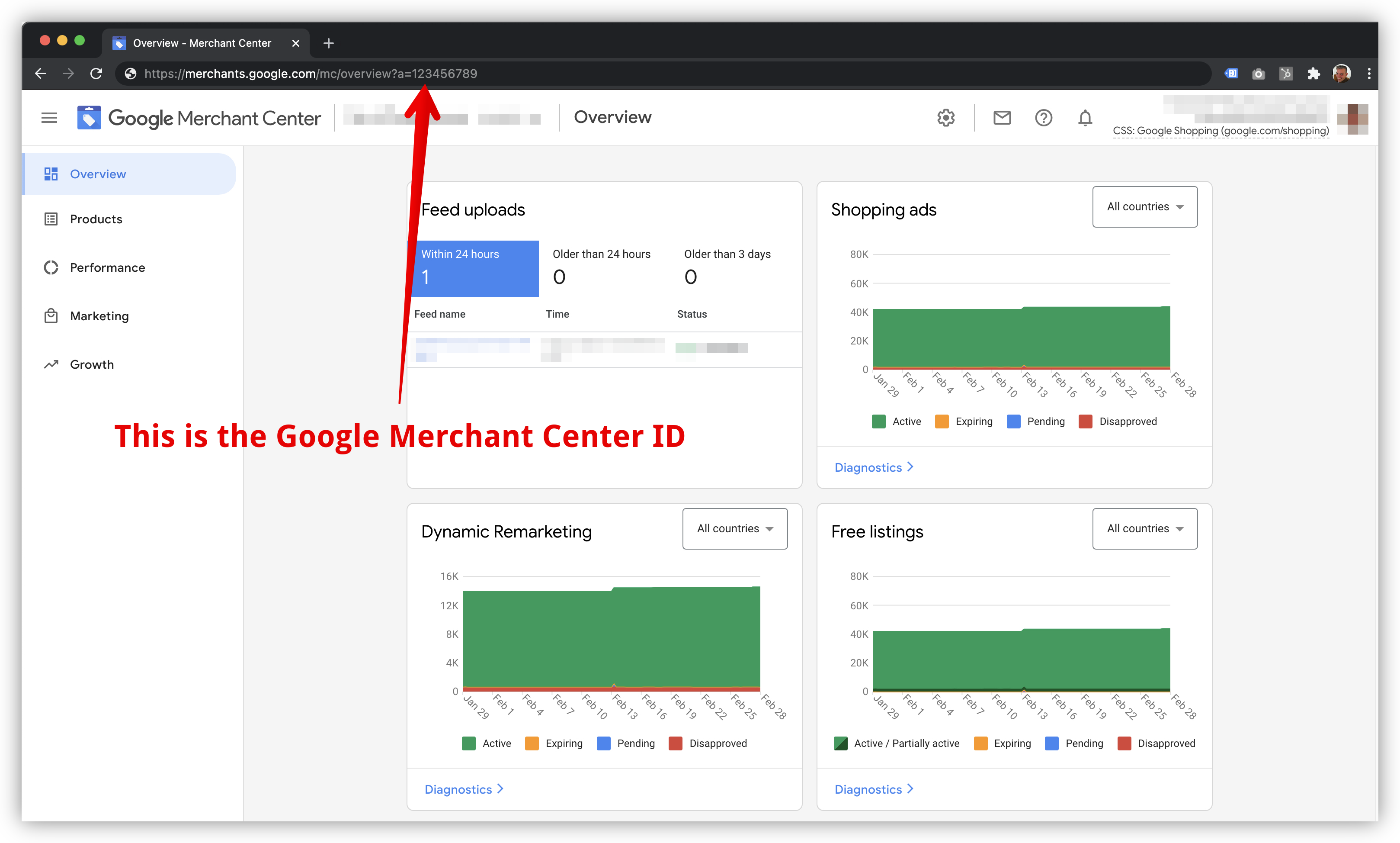Go back with the browser back arrow

[40, 73]
